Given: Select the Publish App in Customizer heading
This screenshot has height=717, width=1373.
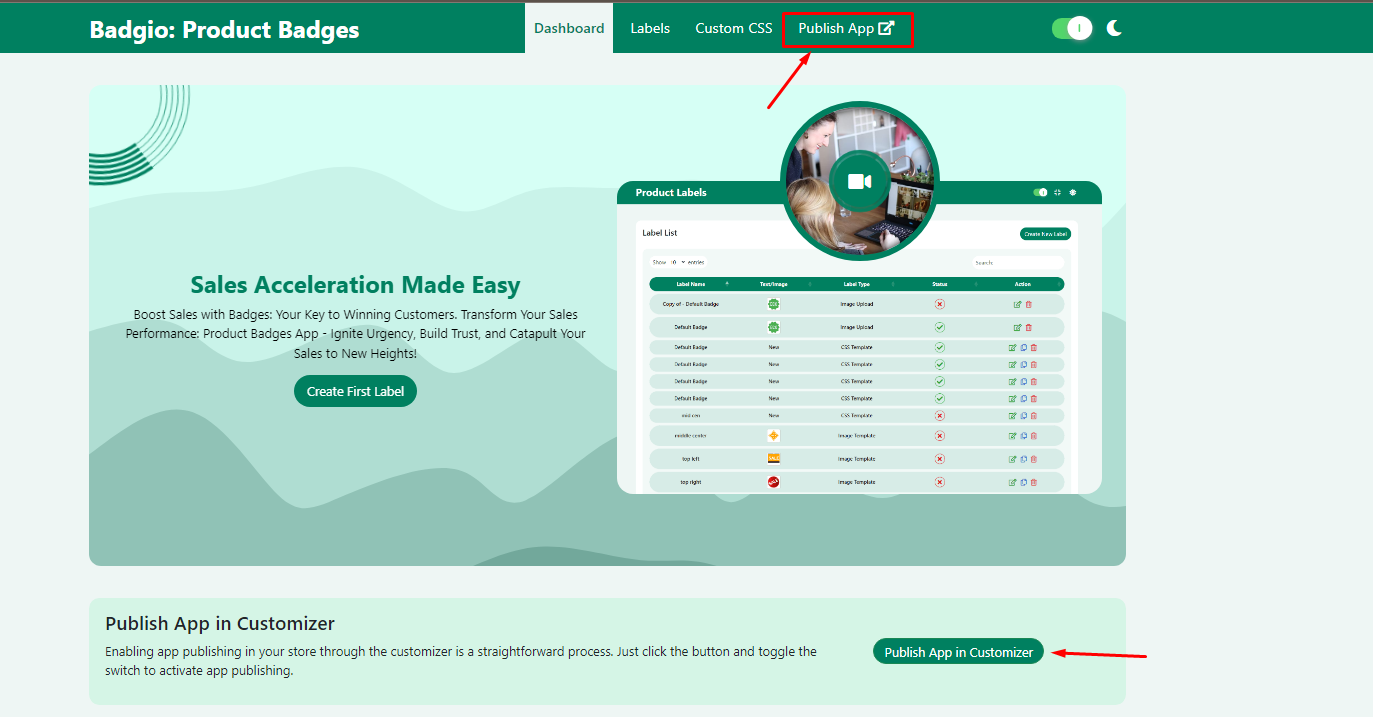Looking at the screenshot, I should click(x=220, y=623).
